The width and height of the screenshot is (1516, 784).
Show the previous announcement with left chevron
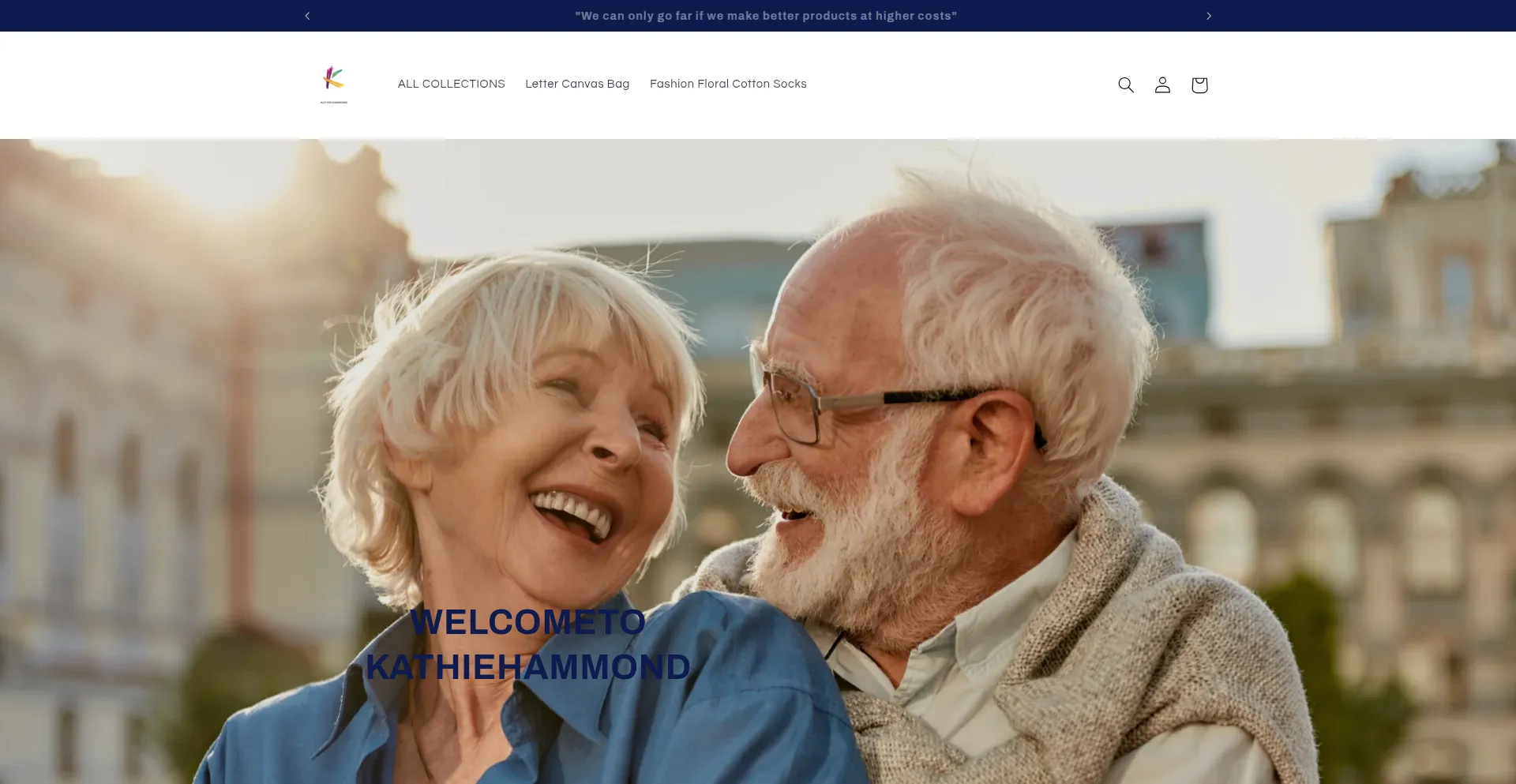pos(307,16)
